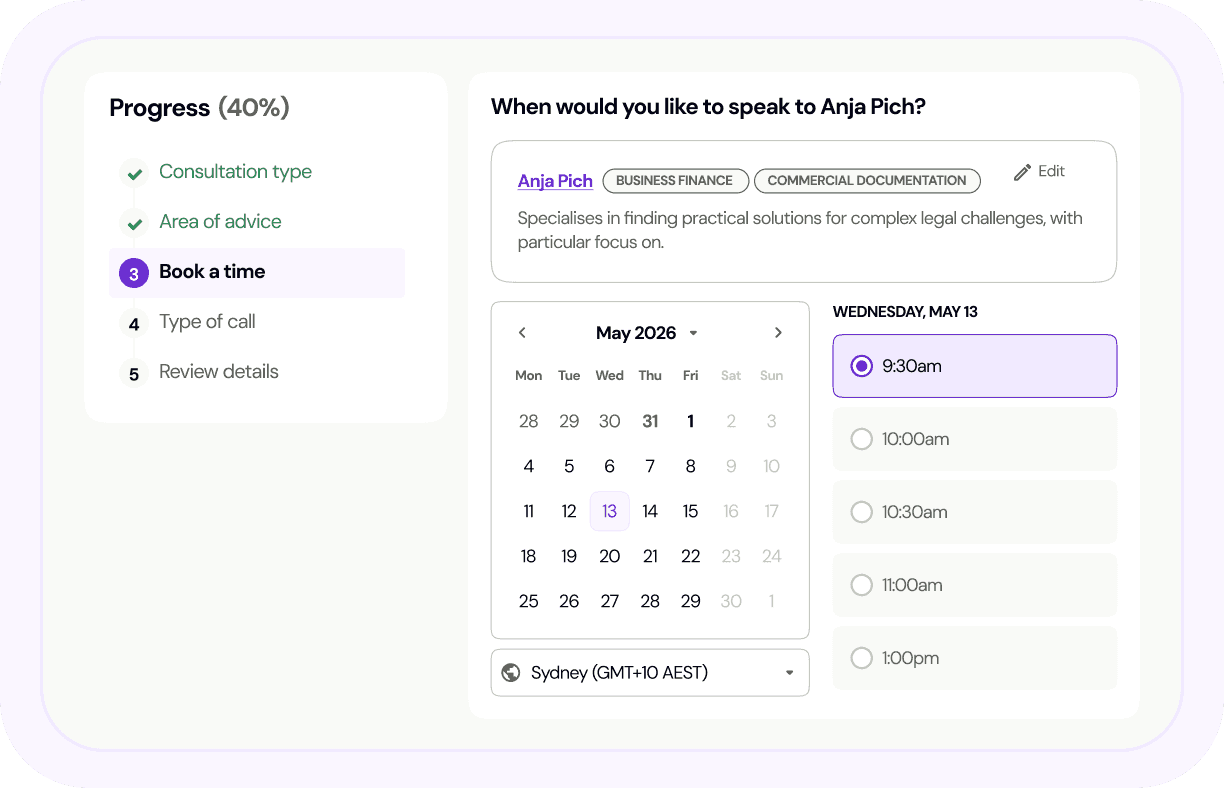Screen dimensions: 1224x788
Task: Choose the 10:30am radio option
Action: point(861,512)
